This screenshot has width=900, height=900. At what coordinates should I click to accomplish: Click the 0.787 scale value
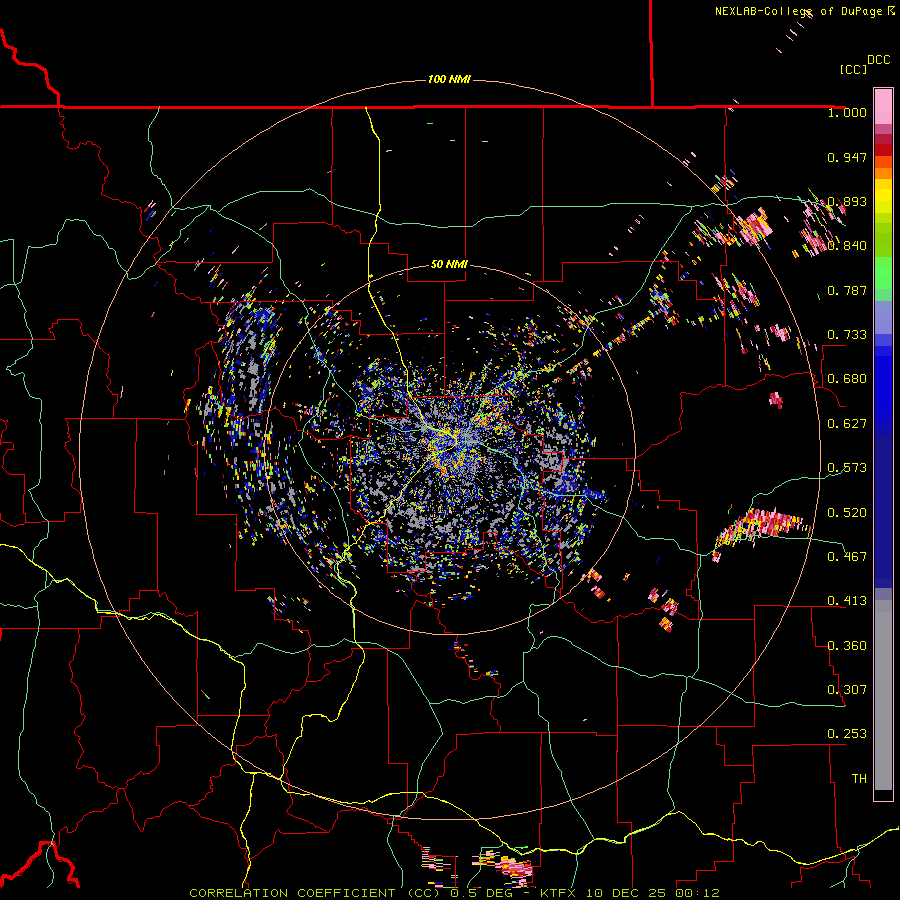(847, 290)
